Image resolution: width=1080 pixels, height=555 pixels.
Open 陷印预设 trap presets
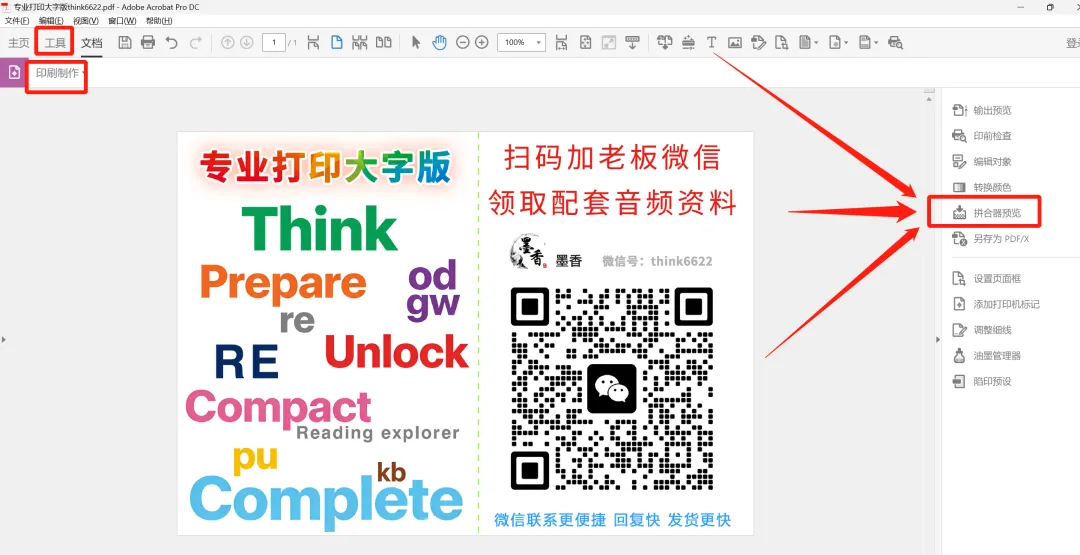point(982,381)
